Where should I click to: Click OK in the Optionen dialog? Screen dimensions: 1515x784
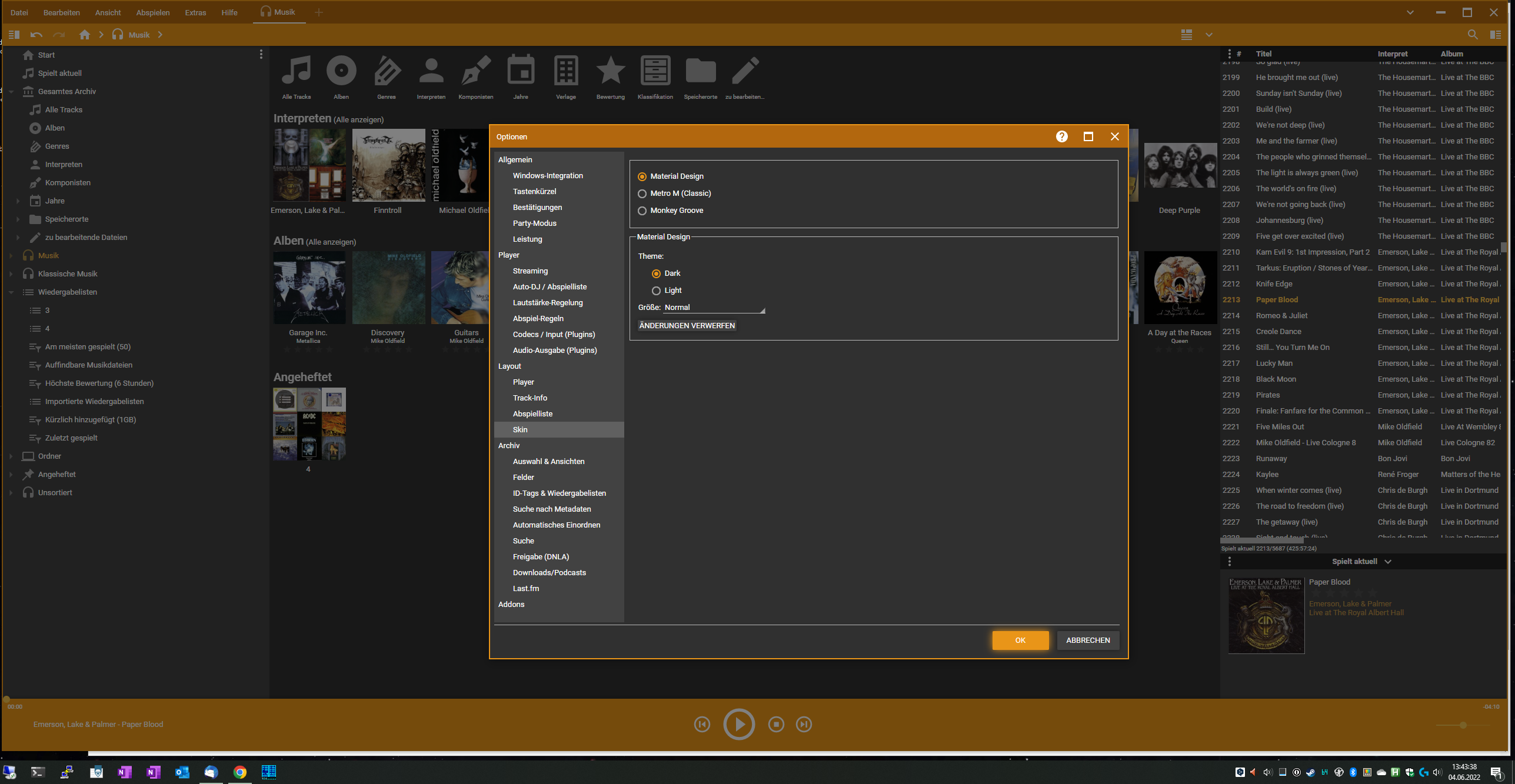pos(1020,640)
